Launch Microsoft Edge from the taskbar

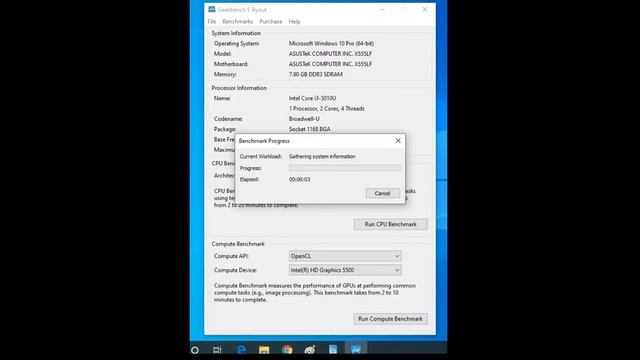click(241, 350)
